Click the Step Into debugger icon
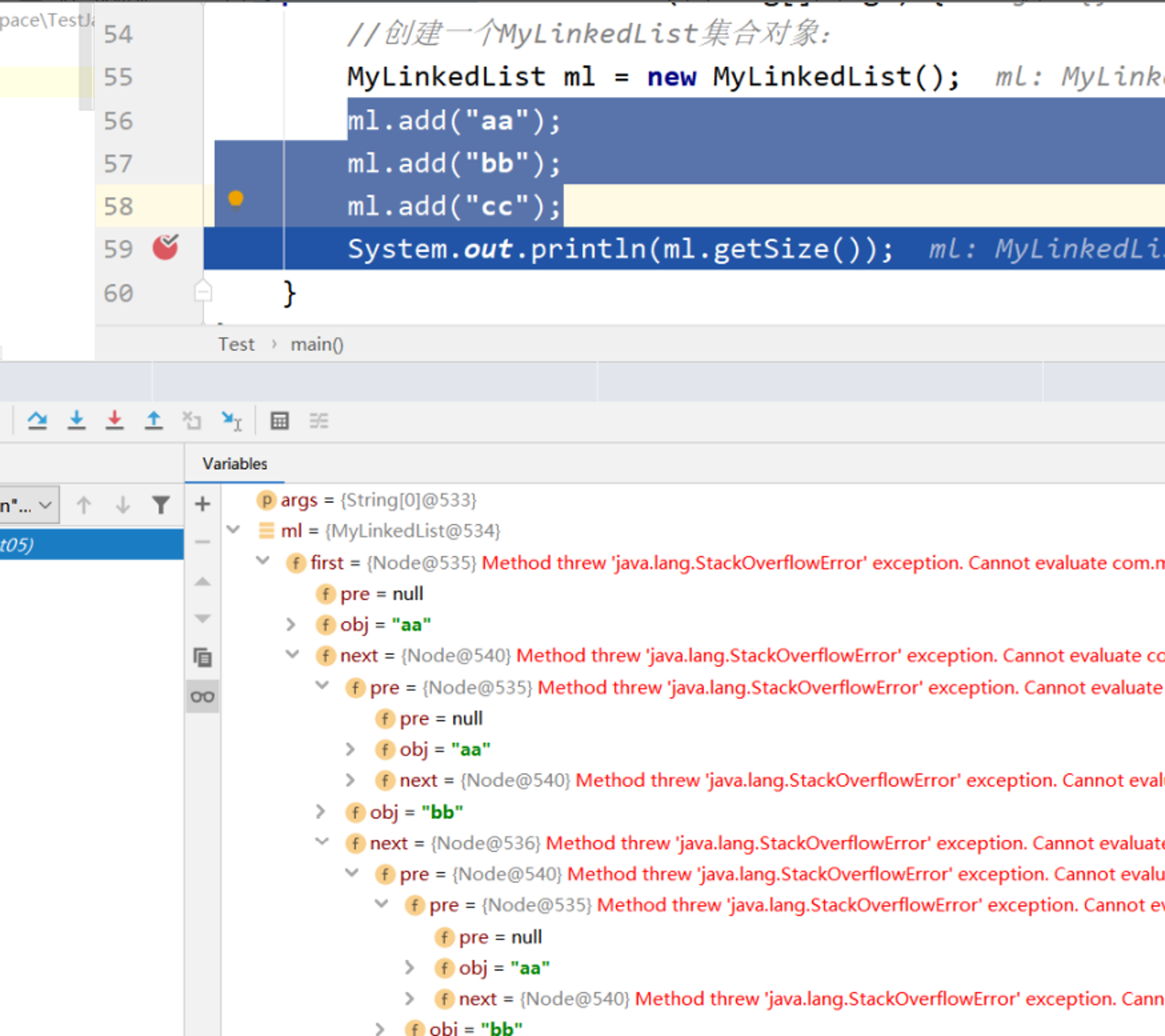The width and height of the screenshot is (1165, 1036). (x=76, y=420)
